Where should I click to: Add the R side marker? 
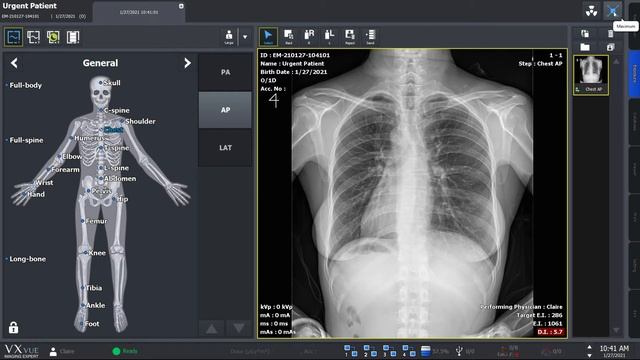coord(309,37)
